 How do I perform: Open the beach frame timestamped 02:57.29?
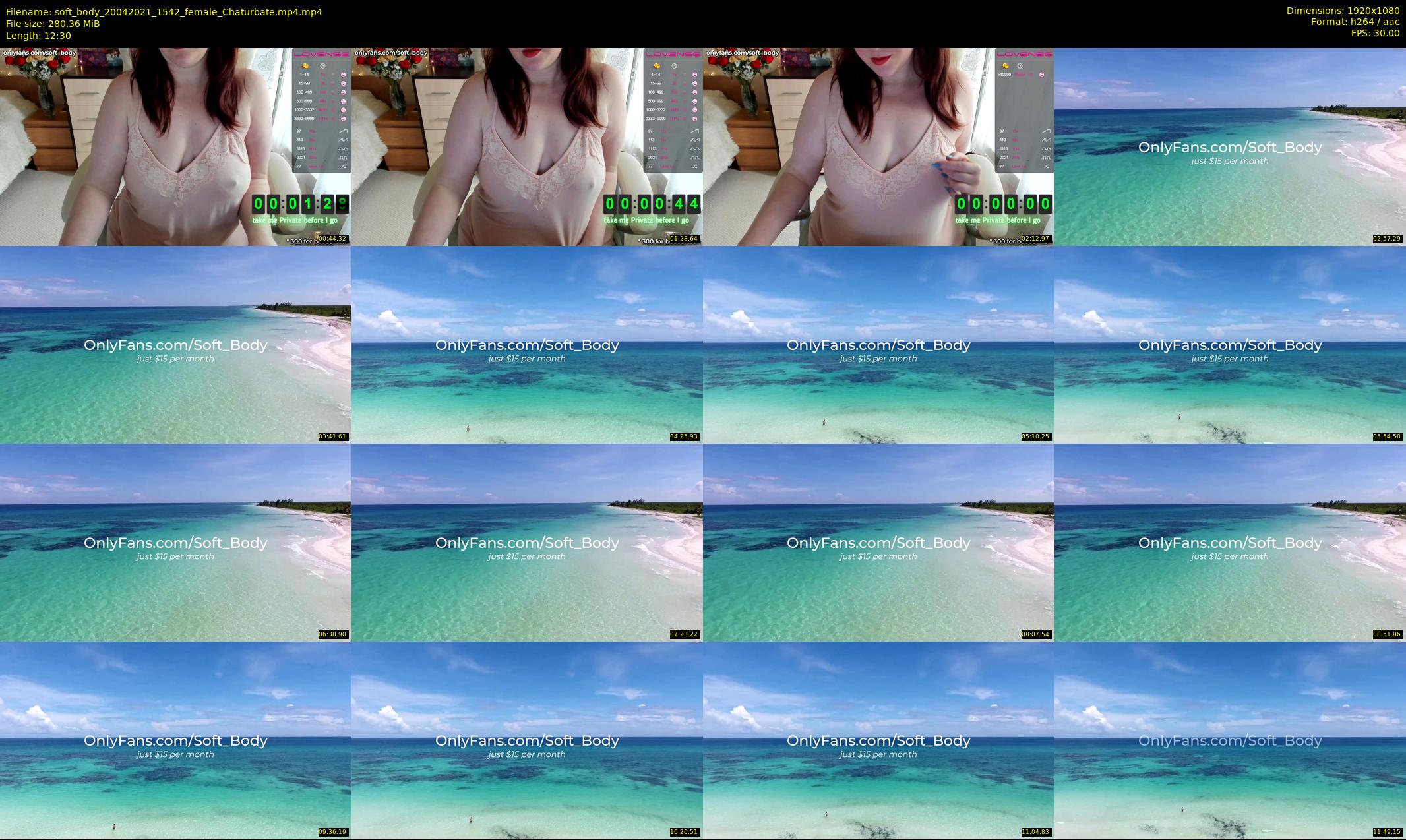click(x=1230, y=146)
